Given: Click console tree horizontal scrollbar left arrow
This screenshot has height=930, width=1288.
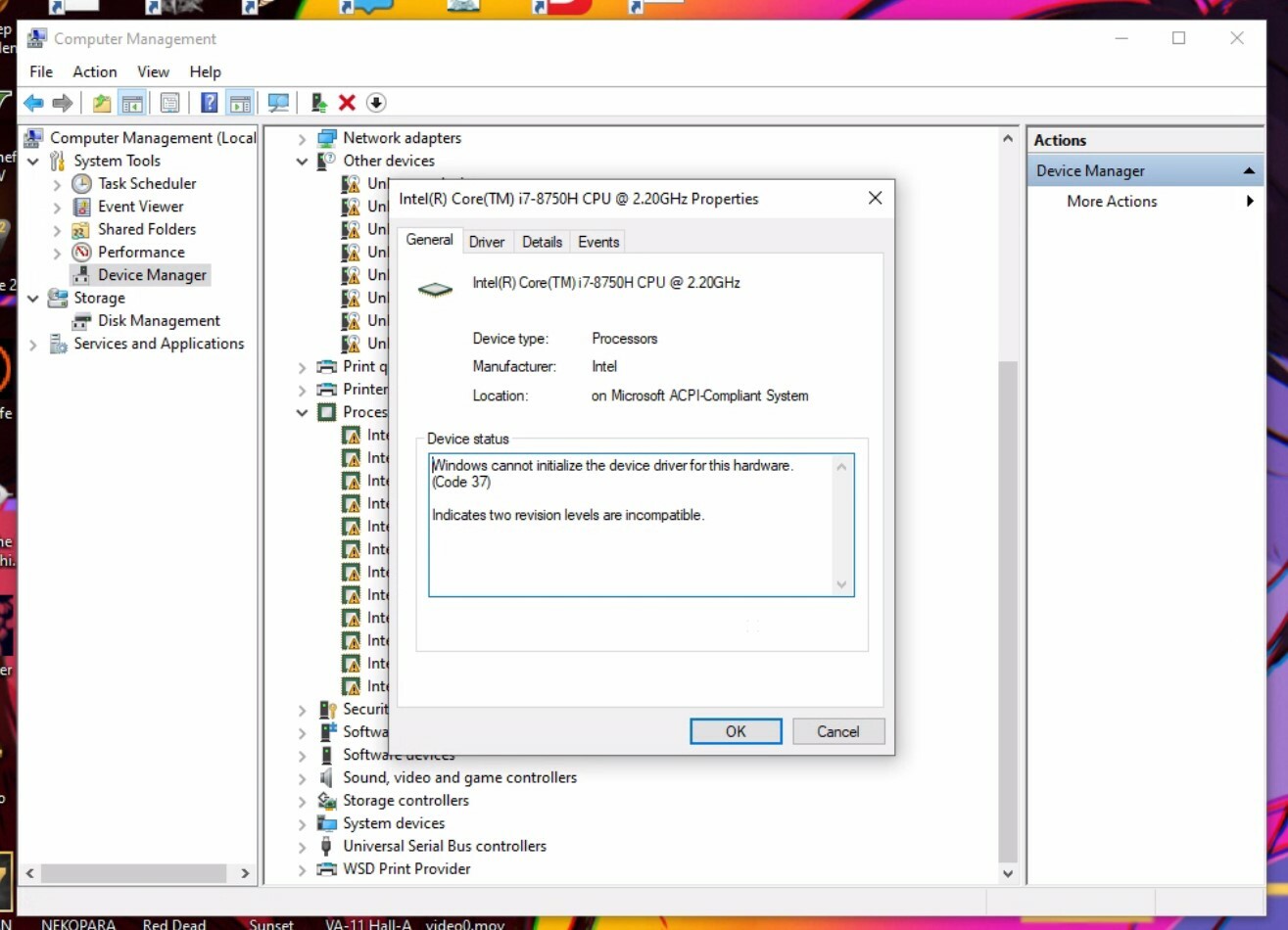Looking at the screenshot, I should click(x=30, y=873).
